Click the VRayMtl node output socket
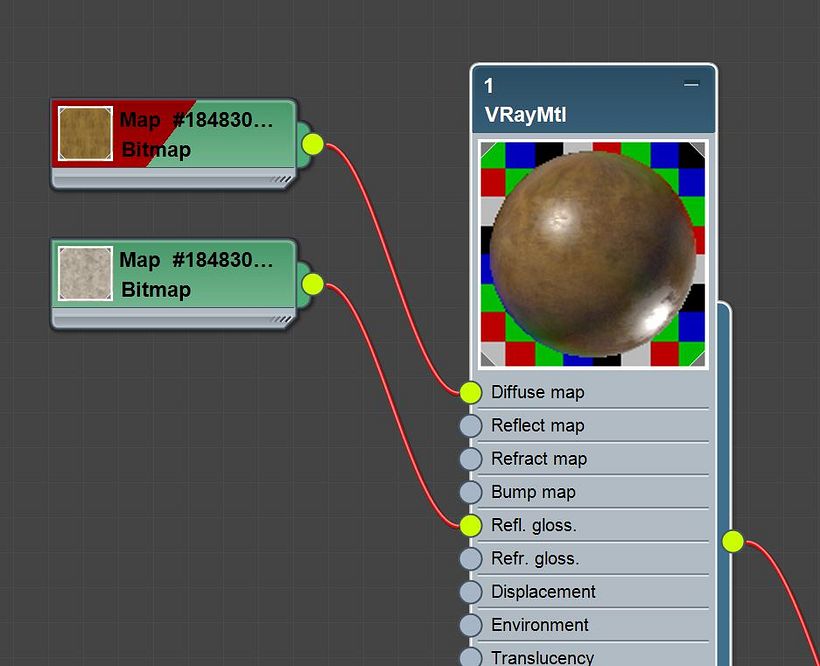Viewport: 820px width, 666px height. coord(733,541)
